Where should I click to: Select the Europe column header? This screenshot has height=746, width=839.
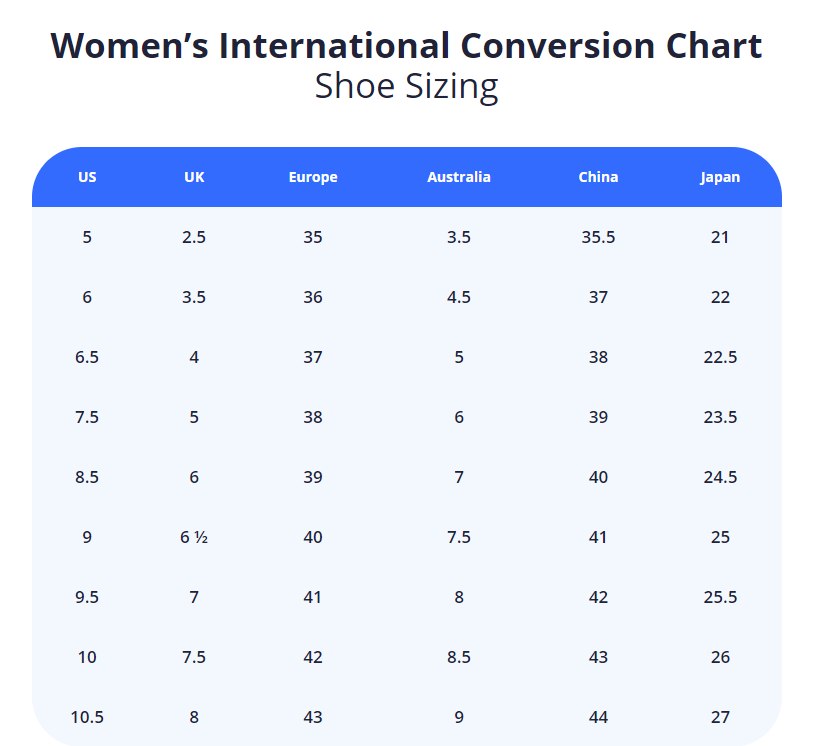[x=313, y=177]
